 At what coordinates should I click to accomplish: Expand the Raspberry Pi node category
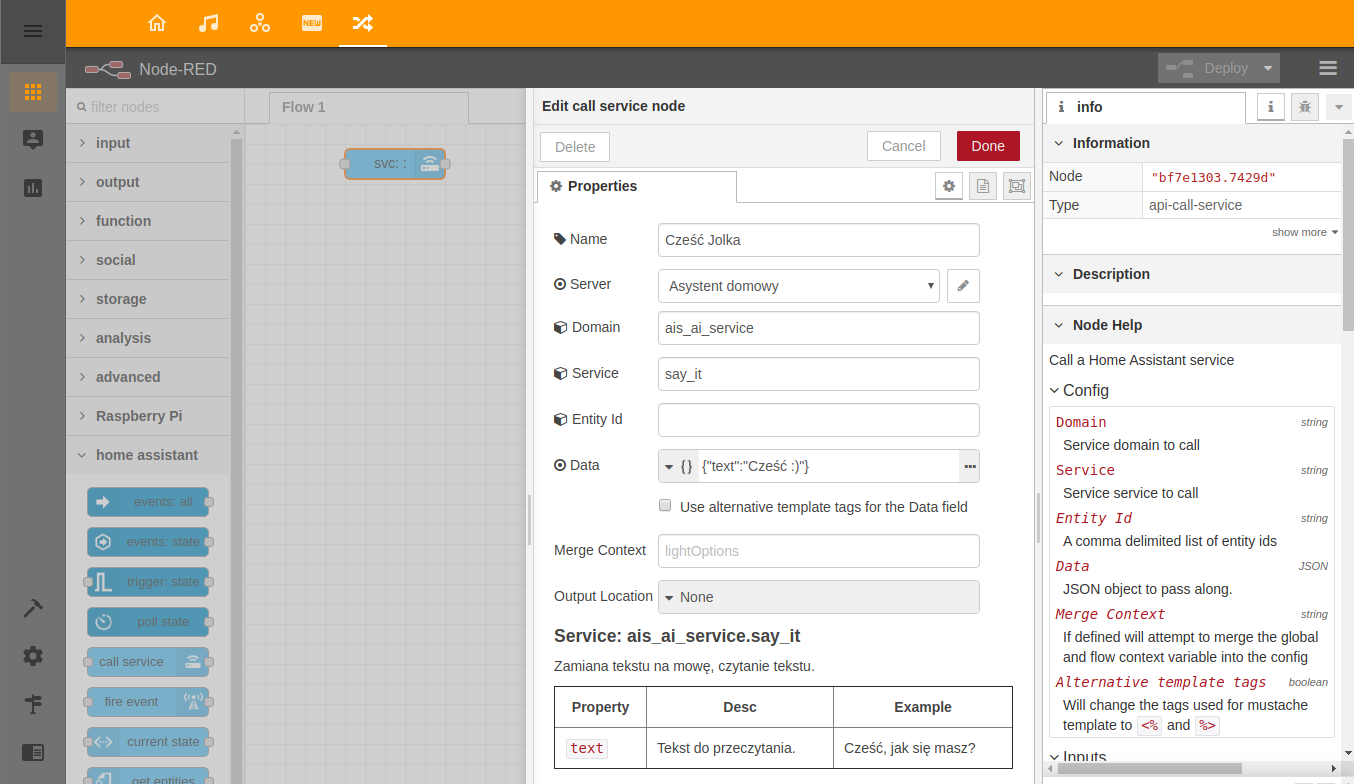click(139, 416)
